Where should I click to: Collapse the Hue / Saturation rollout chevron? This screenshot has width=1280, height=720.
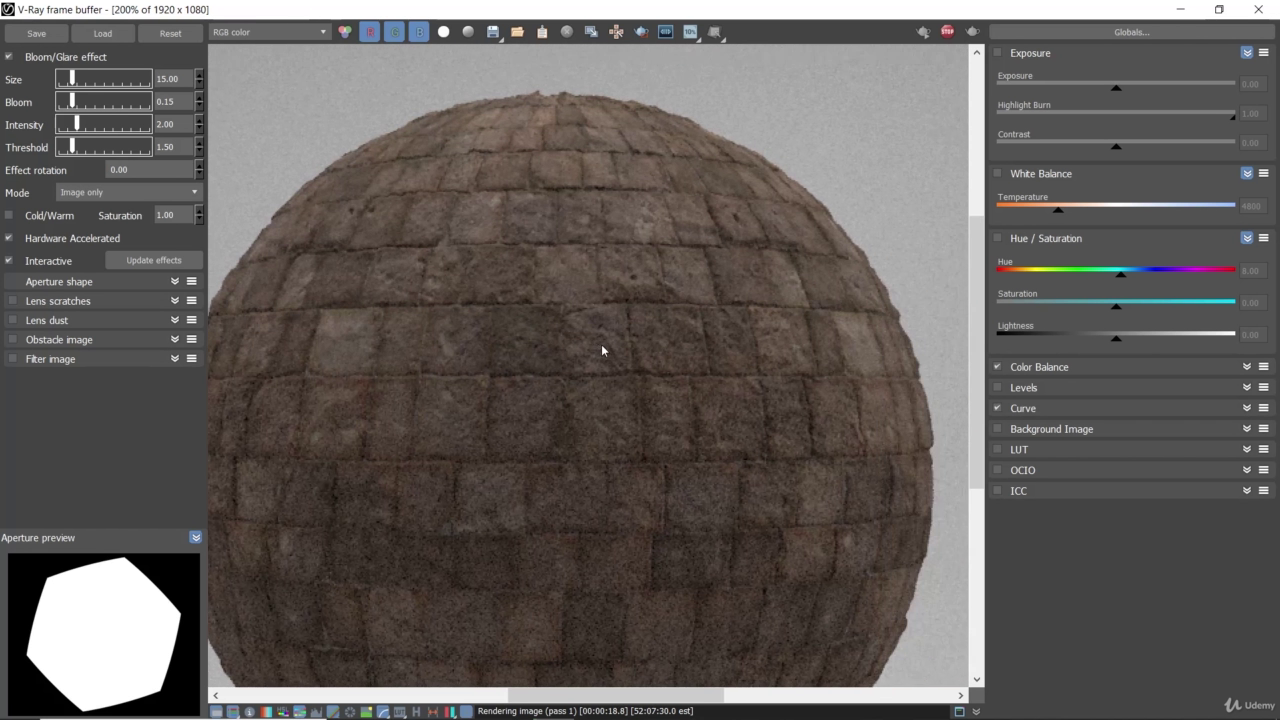click(x=1247, y=238)
